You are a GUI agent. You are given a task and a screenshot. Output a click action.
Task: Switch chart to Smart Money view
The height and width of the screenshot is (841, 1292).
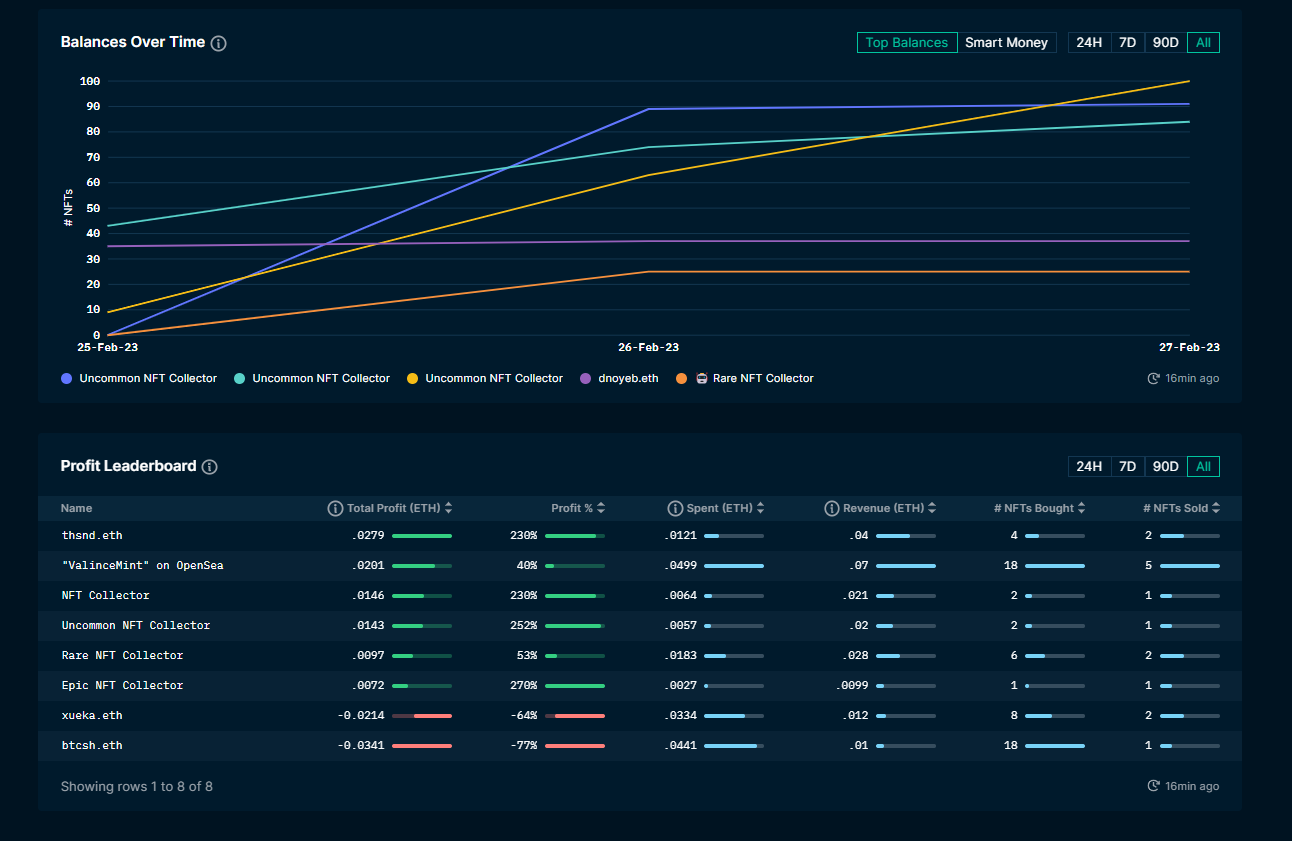(1006, 43)
